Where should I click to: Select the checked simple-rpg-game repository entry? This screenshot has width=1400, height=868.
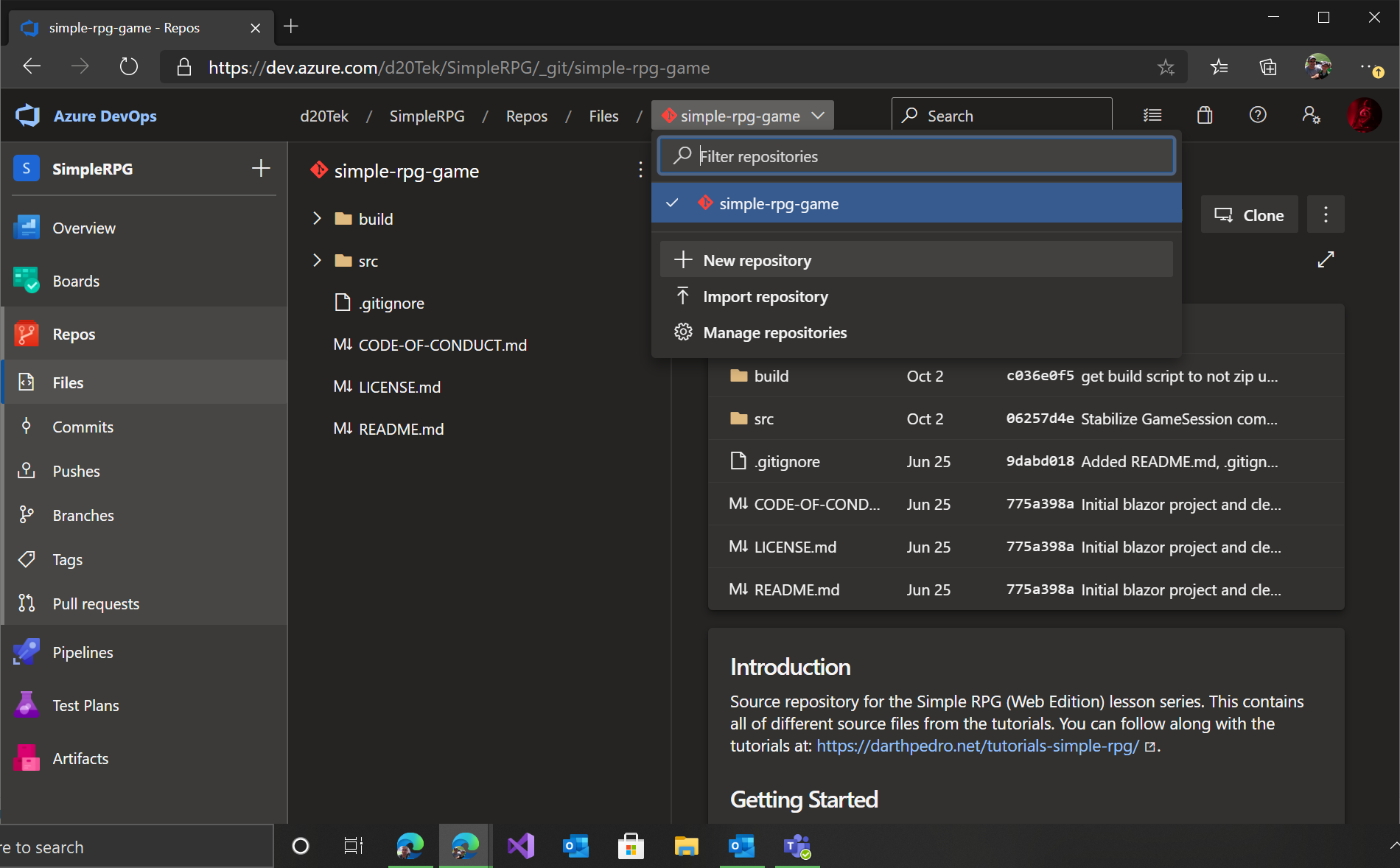click(779, 203)
